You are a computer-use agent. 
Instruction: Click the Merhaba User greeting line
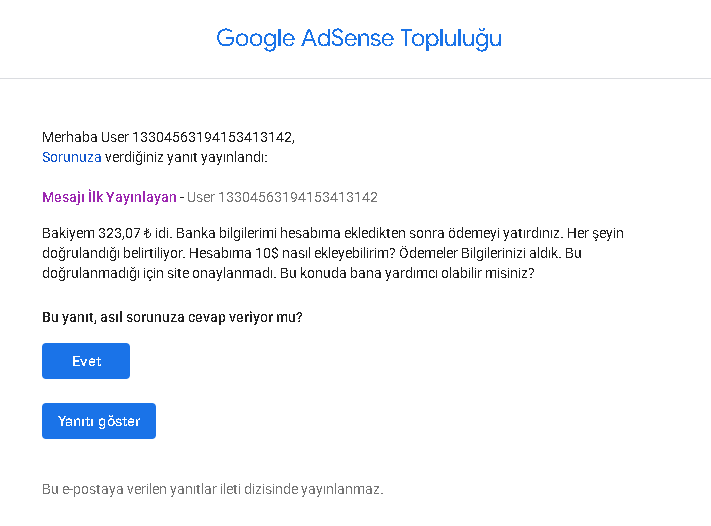[168, 137]
